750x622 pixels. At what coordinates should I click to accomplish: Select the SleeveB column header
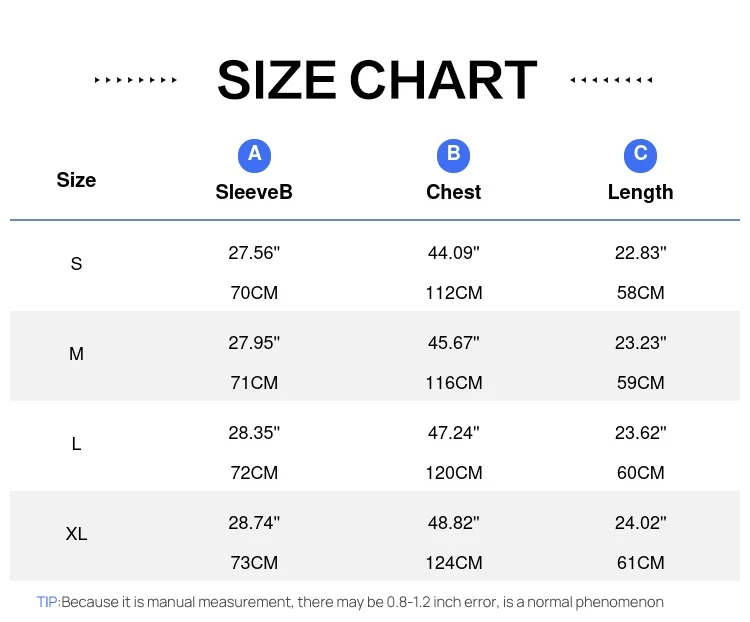pos(254,192)
